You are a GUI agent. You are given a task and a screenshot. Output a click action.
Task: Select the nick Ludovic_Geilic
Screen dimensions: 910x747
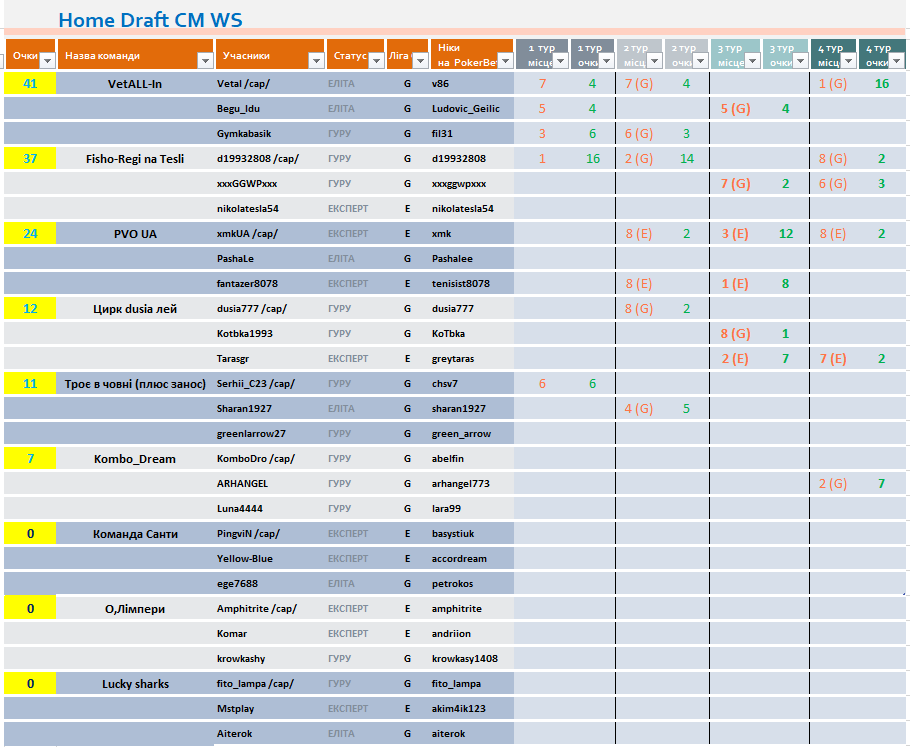point(465,109)
